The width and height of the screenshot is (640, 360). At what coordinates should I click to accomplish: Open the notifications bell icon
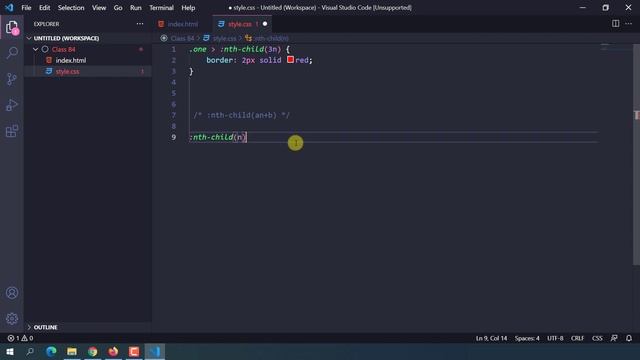[629, 338]
